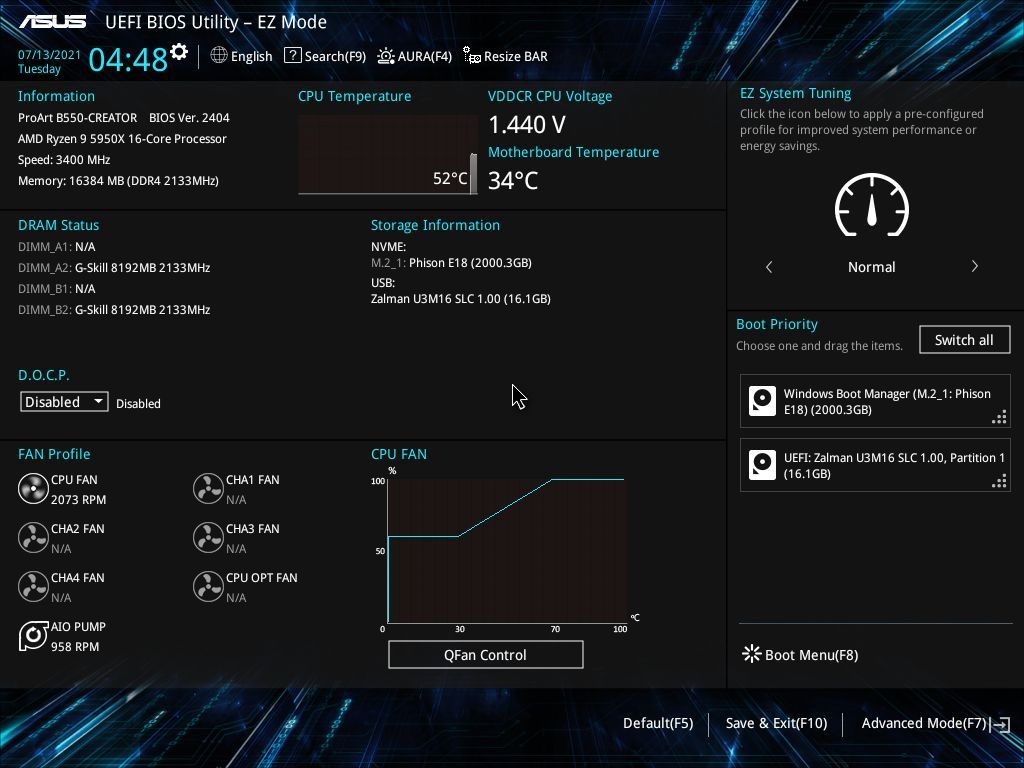Open AURA(F4) lighting settings
Screen dimensions: 1024x768
[414, 56]
